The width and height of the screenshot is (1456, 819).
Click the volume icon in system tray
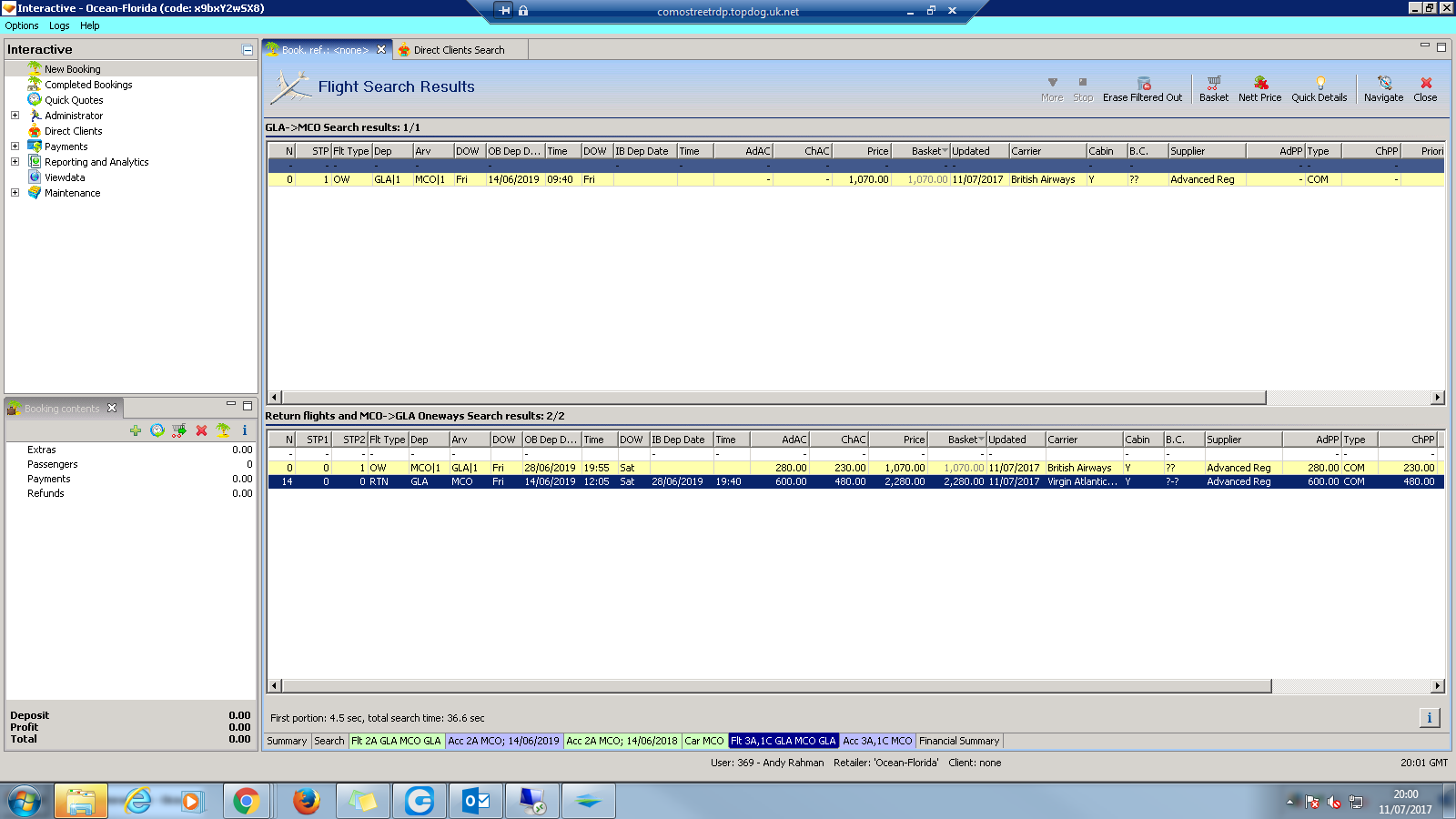tap(1334, 802)
